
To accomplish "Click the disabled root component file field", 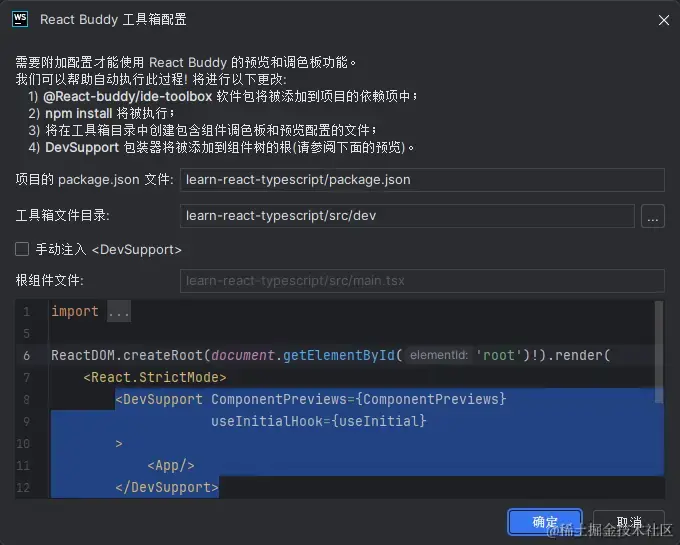I will click(x=422, y=281).
